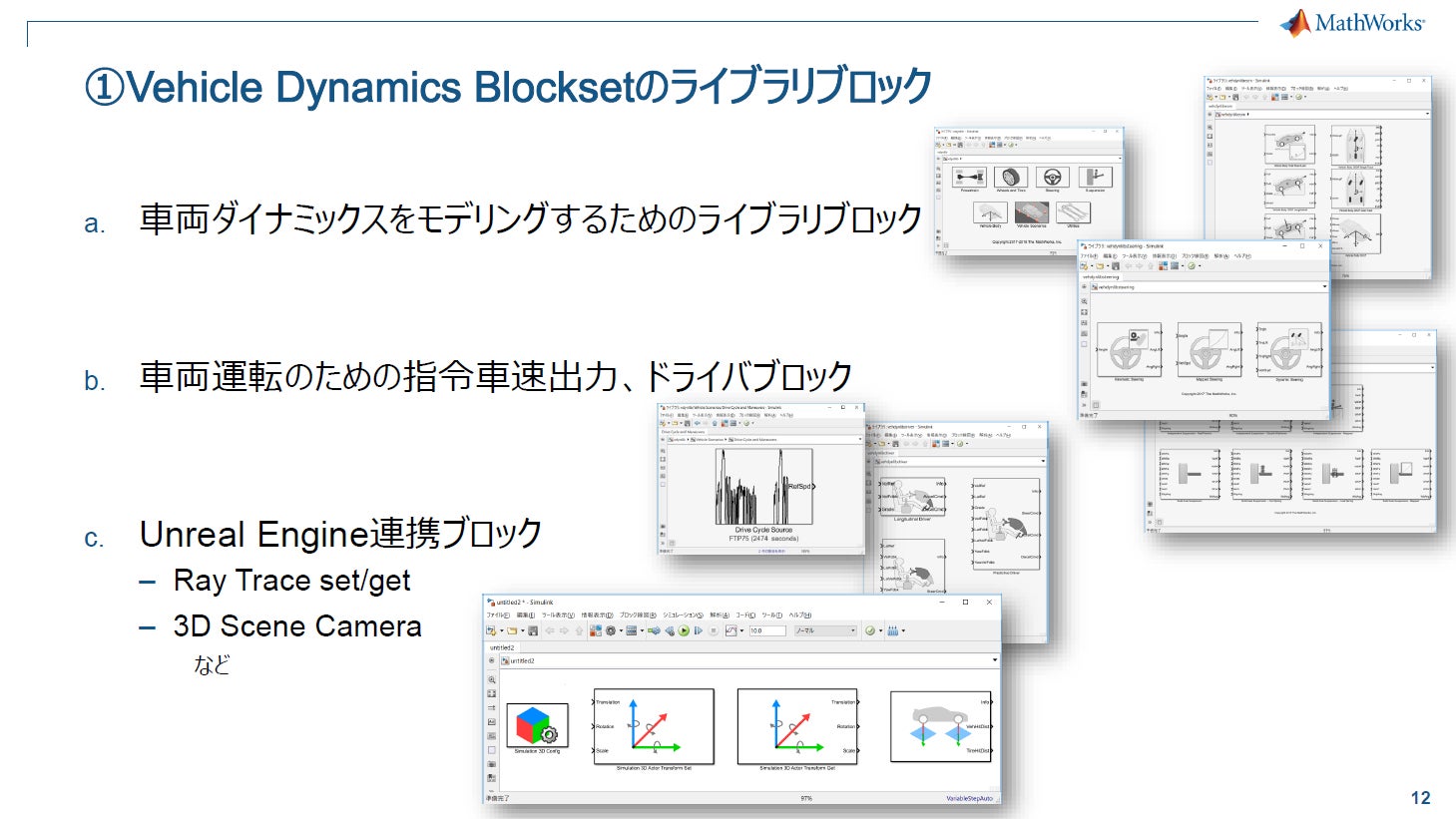Click the Model Advisor checkmark icon in untitled2
The width and height of the screenshot is (1456, 819).
tap(870, 630)
